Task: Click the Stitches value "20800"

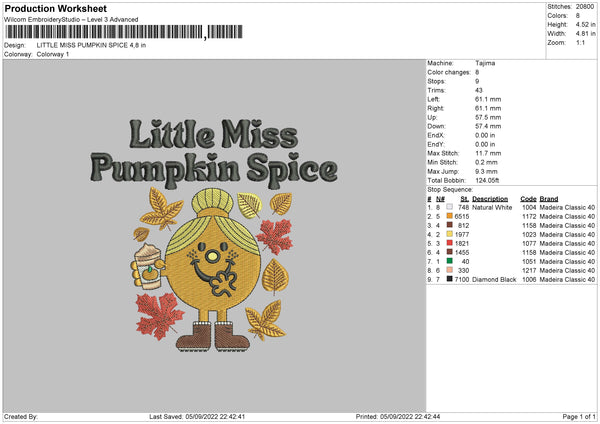Action: click(585, 7)
